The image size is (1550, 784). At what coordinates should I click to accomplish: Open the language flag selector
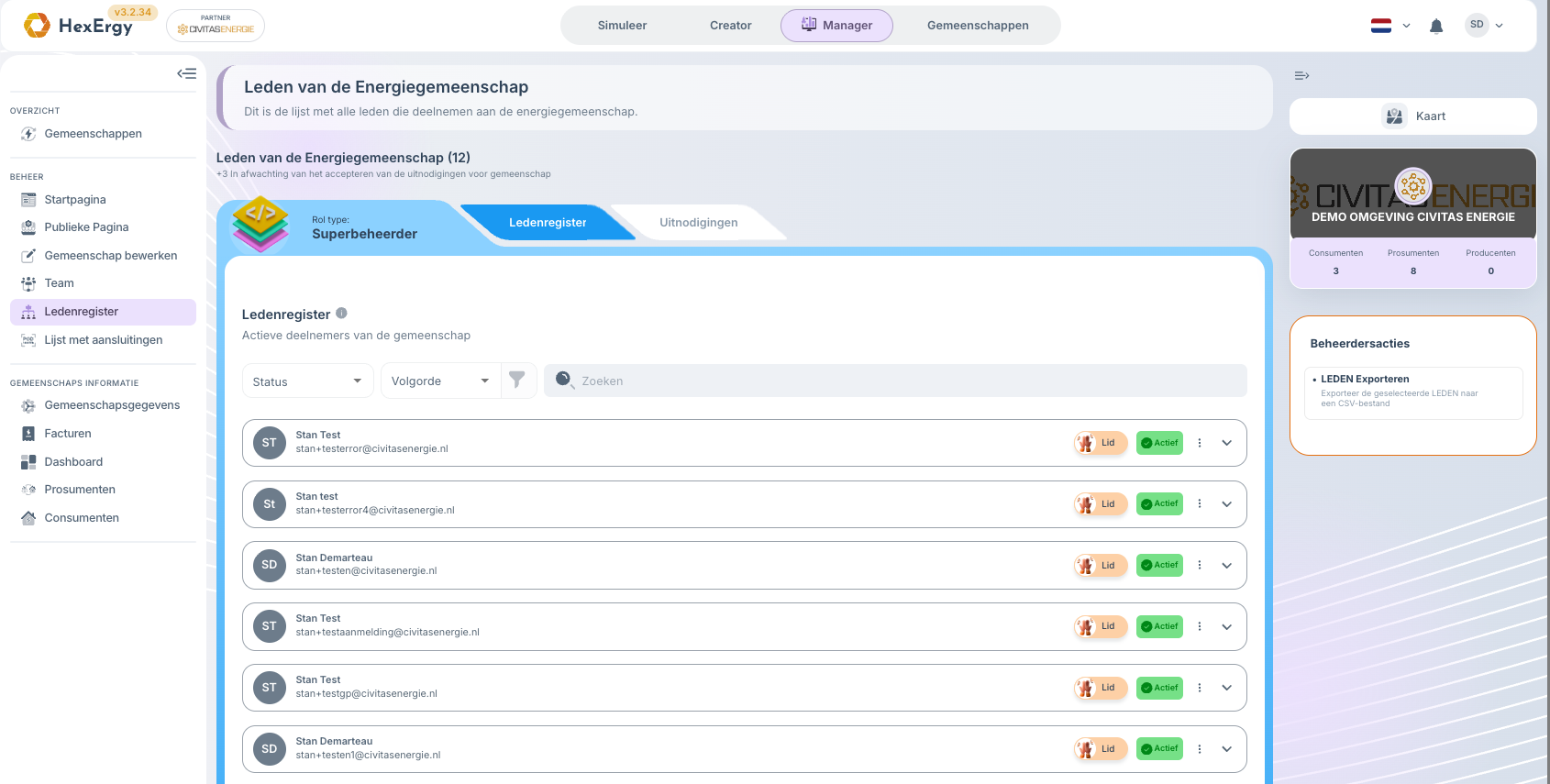click(1390, 26)
